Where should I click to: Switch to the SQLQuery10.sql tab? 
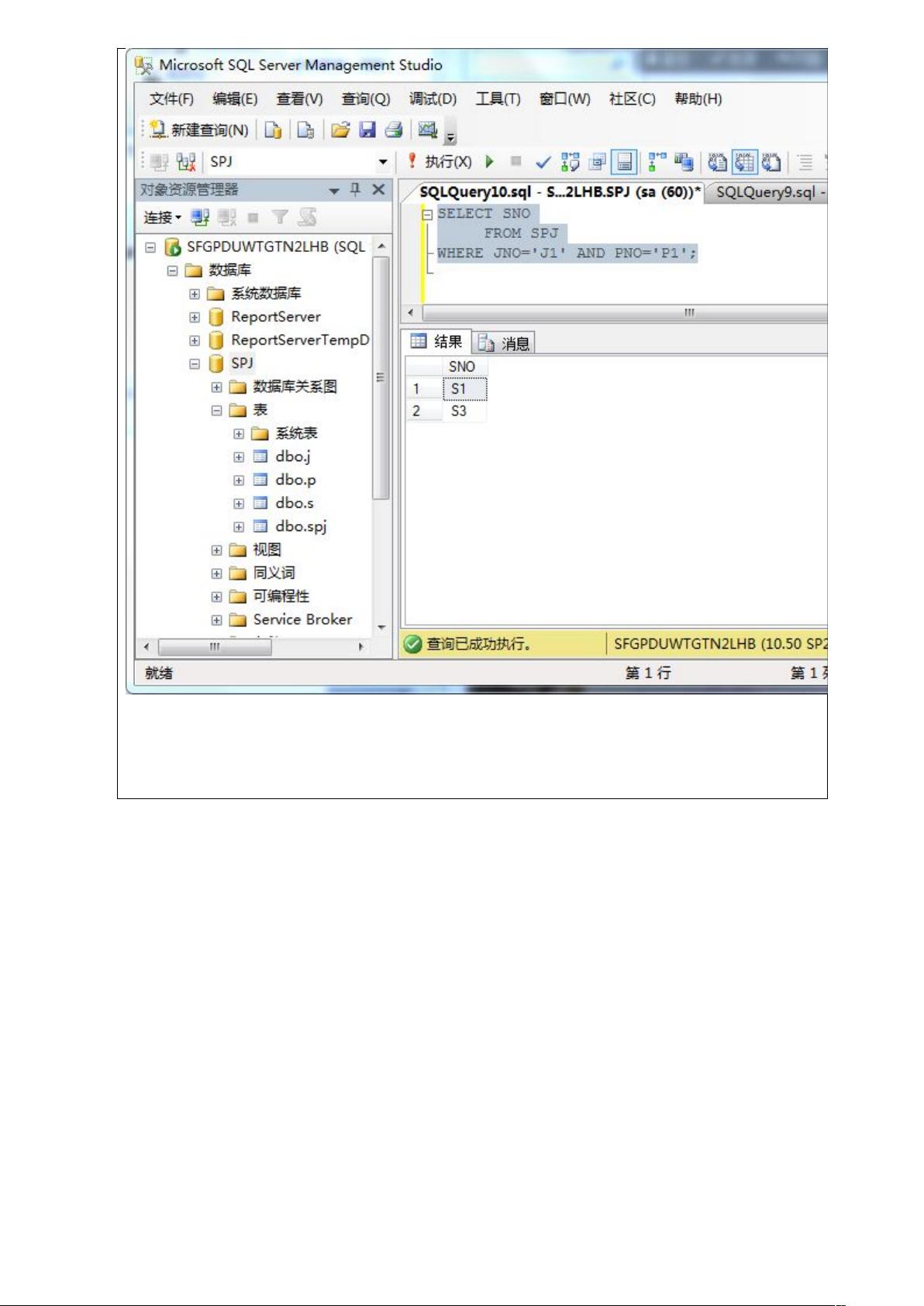point(560,192)
